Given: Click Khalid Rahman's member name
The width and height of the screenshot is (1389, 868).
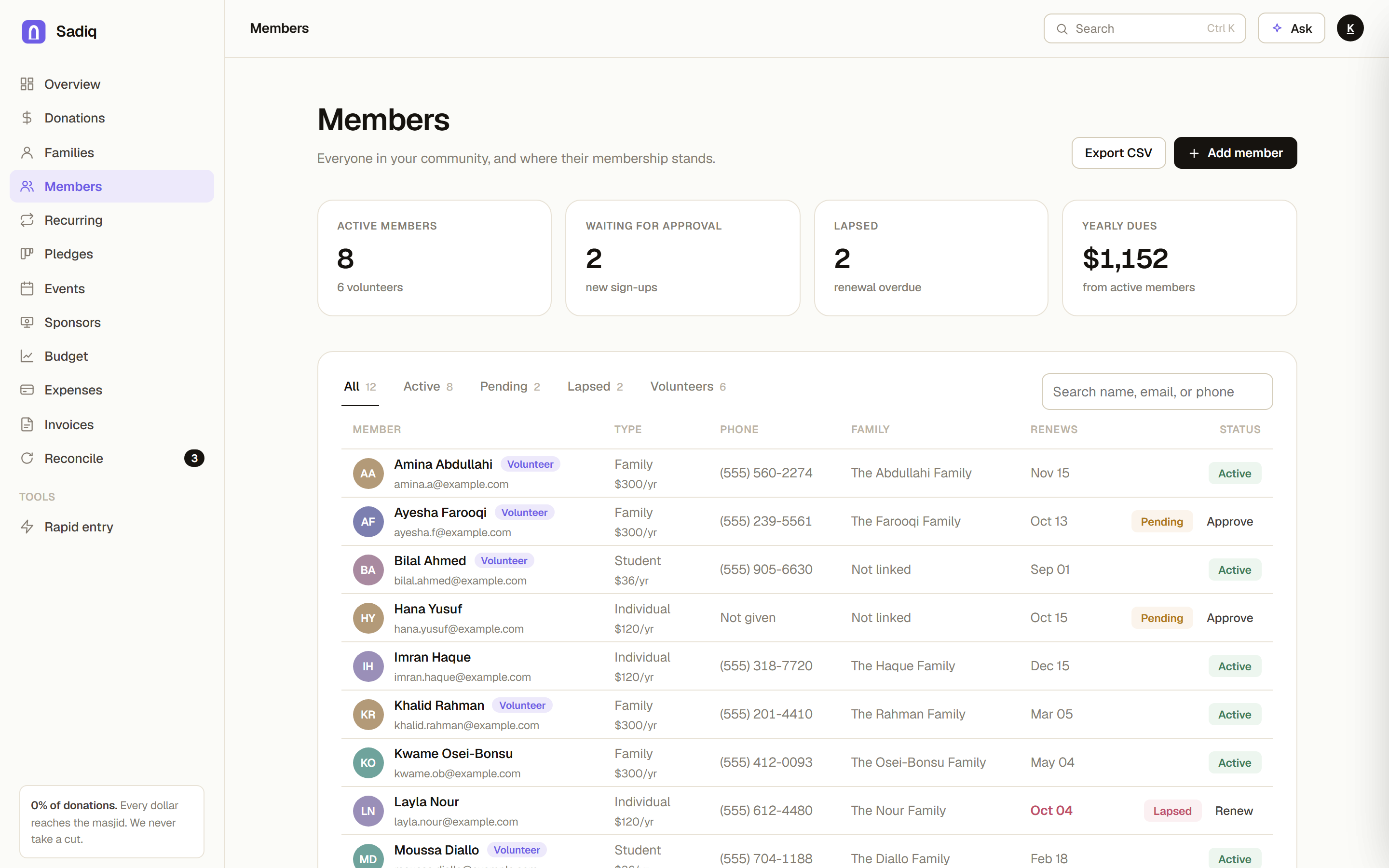Looking at the screenshot, I should [439, 705].
